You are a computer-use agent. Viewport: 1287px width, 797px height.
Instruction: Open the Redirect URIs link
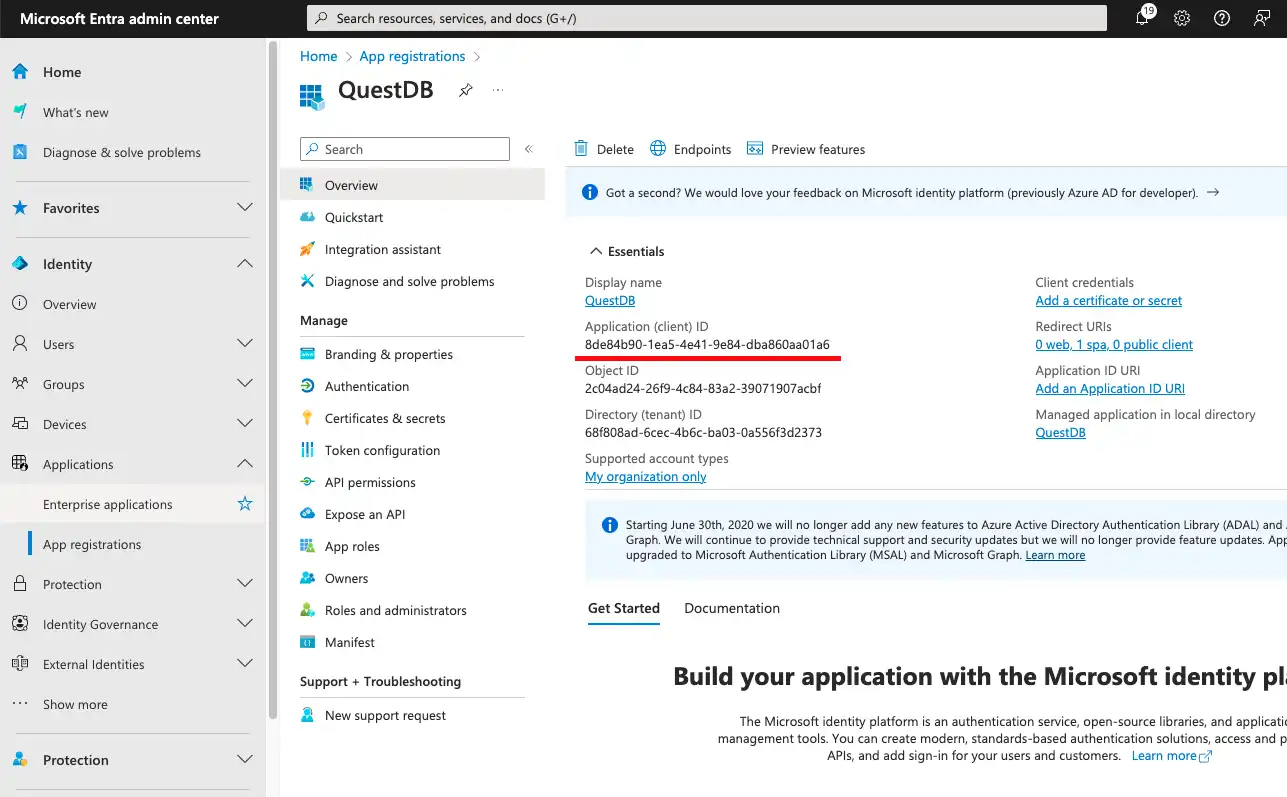(x=1114, y=344)
